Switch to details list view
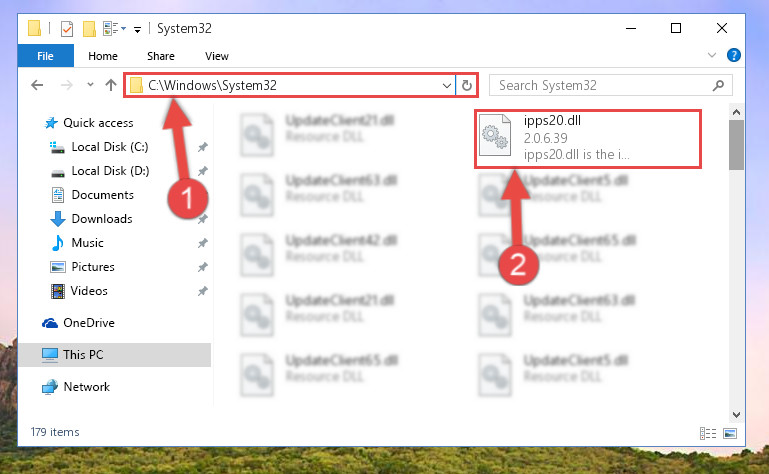The image size is (769, 474). pyautogui.click(x=708, y=433)
